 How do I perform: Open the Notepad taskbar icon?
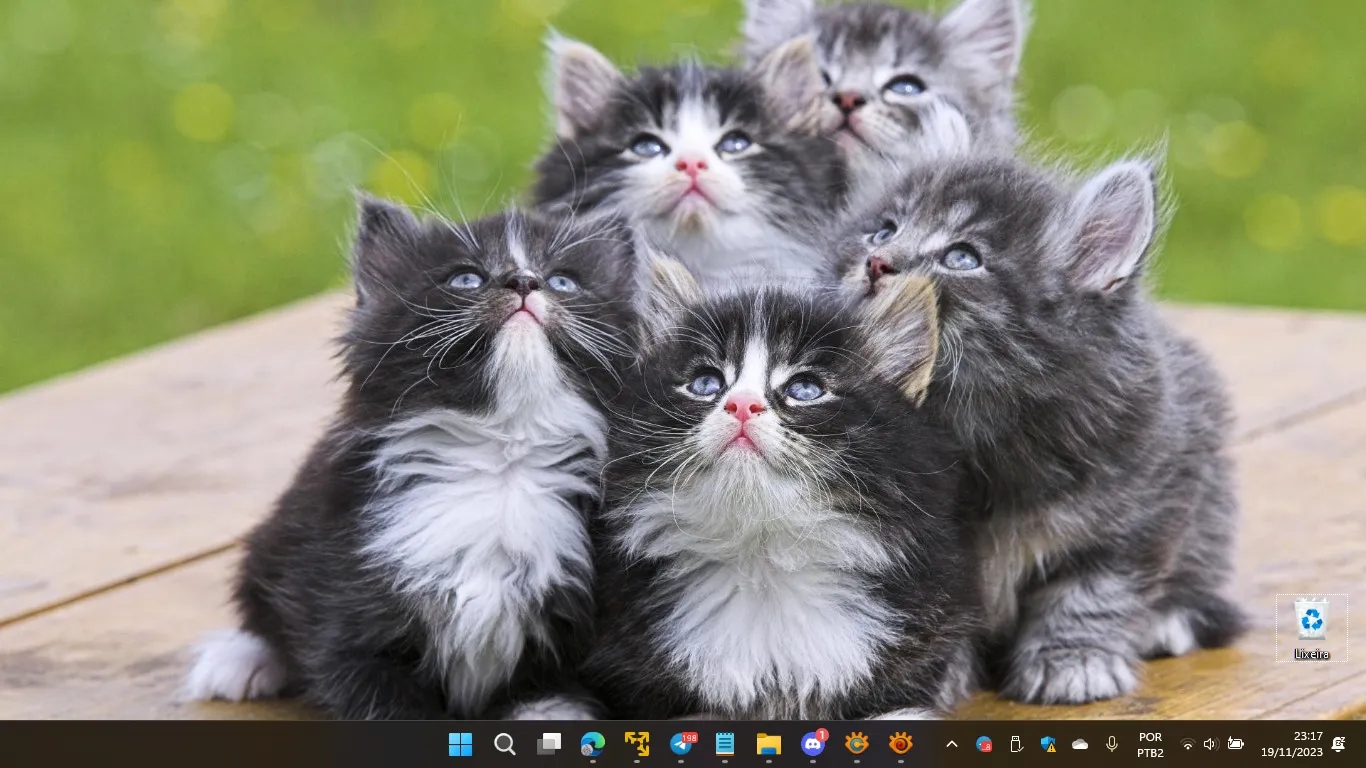point(725,744)
